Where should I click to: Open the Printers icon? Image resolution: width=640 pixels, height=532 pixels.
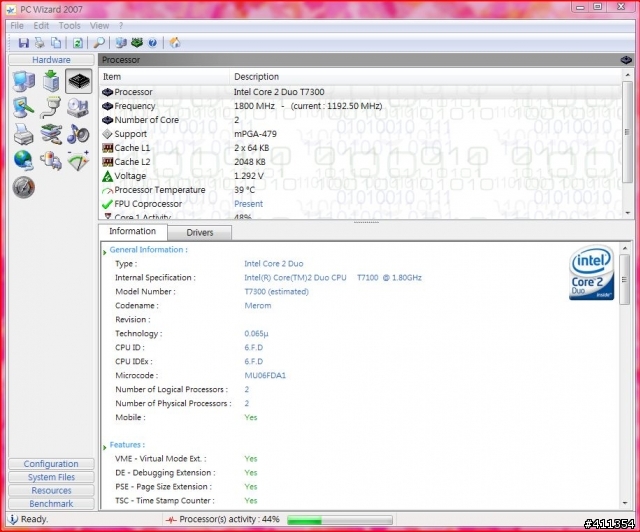tap(24, 134)
